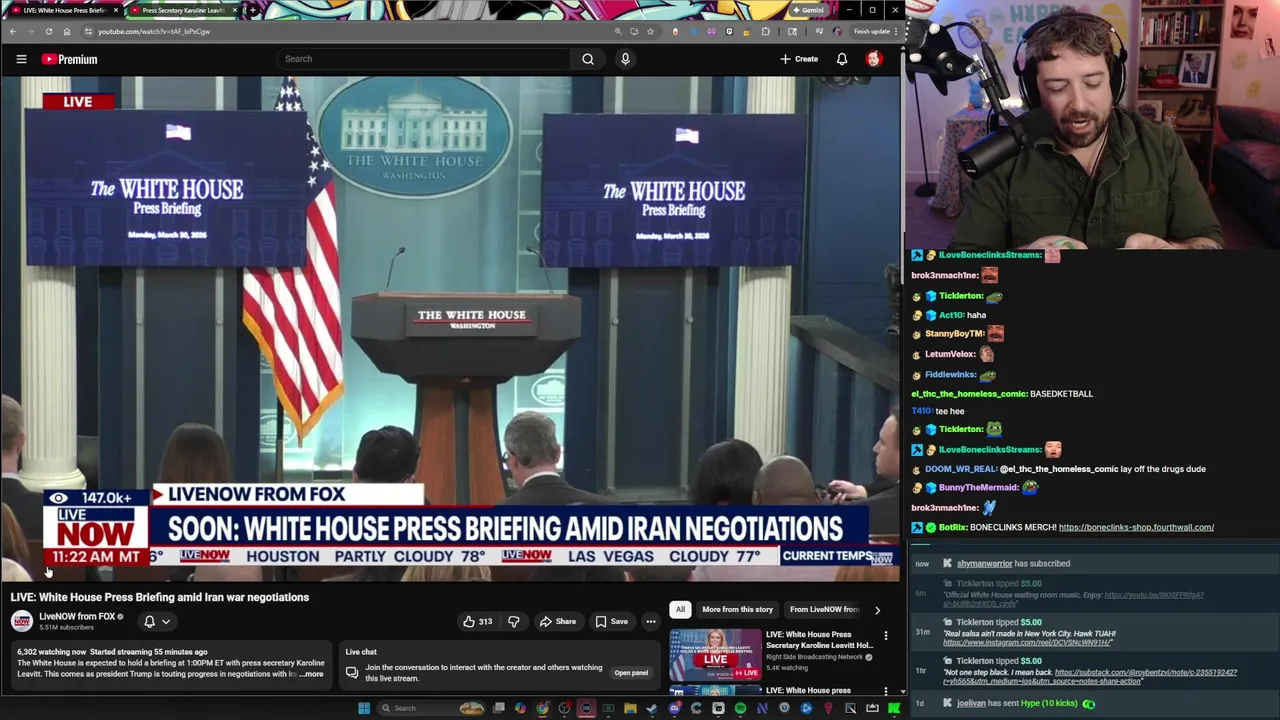Open Discord from the taskbar

point(674,708)
